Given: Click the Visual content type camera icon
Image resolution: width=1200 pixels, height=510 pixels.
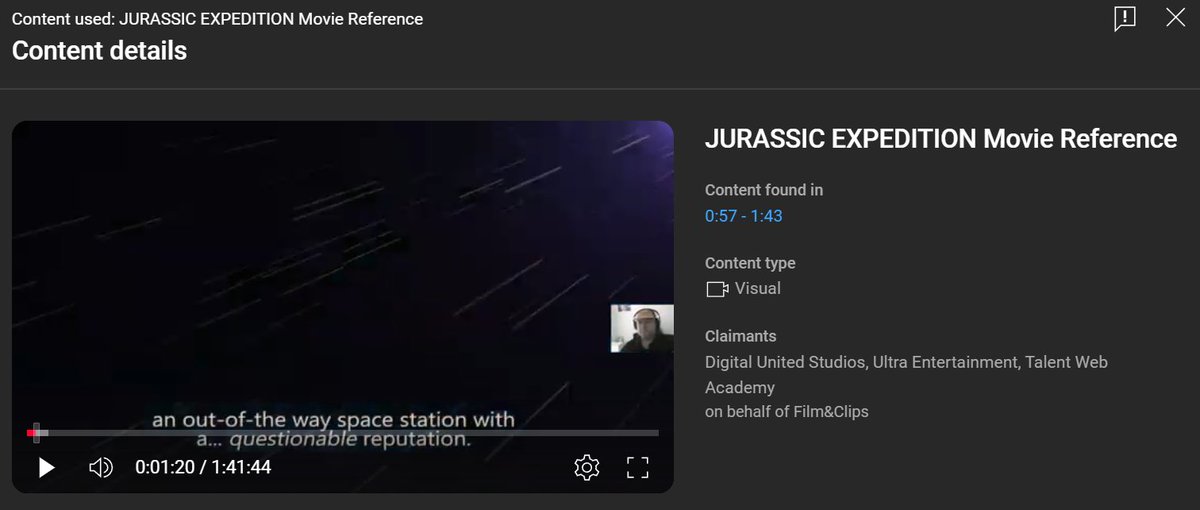Looking at the screenshot, I should click(x=716, y=289).
